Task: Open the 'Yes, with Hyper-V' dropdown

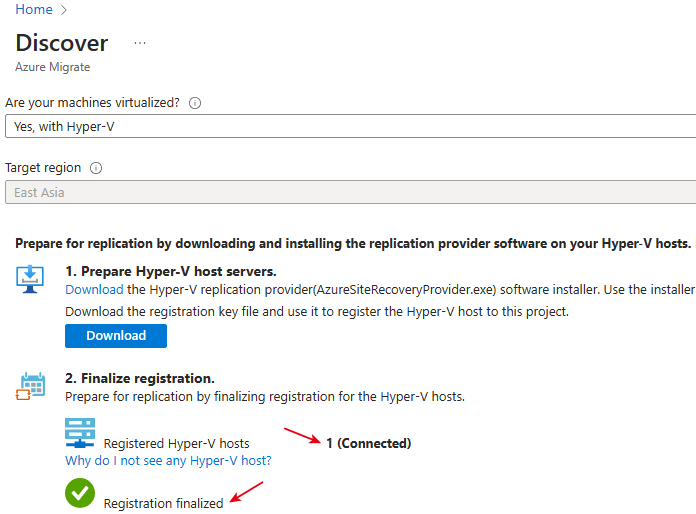Action: coord(351,127)
